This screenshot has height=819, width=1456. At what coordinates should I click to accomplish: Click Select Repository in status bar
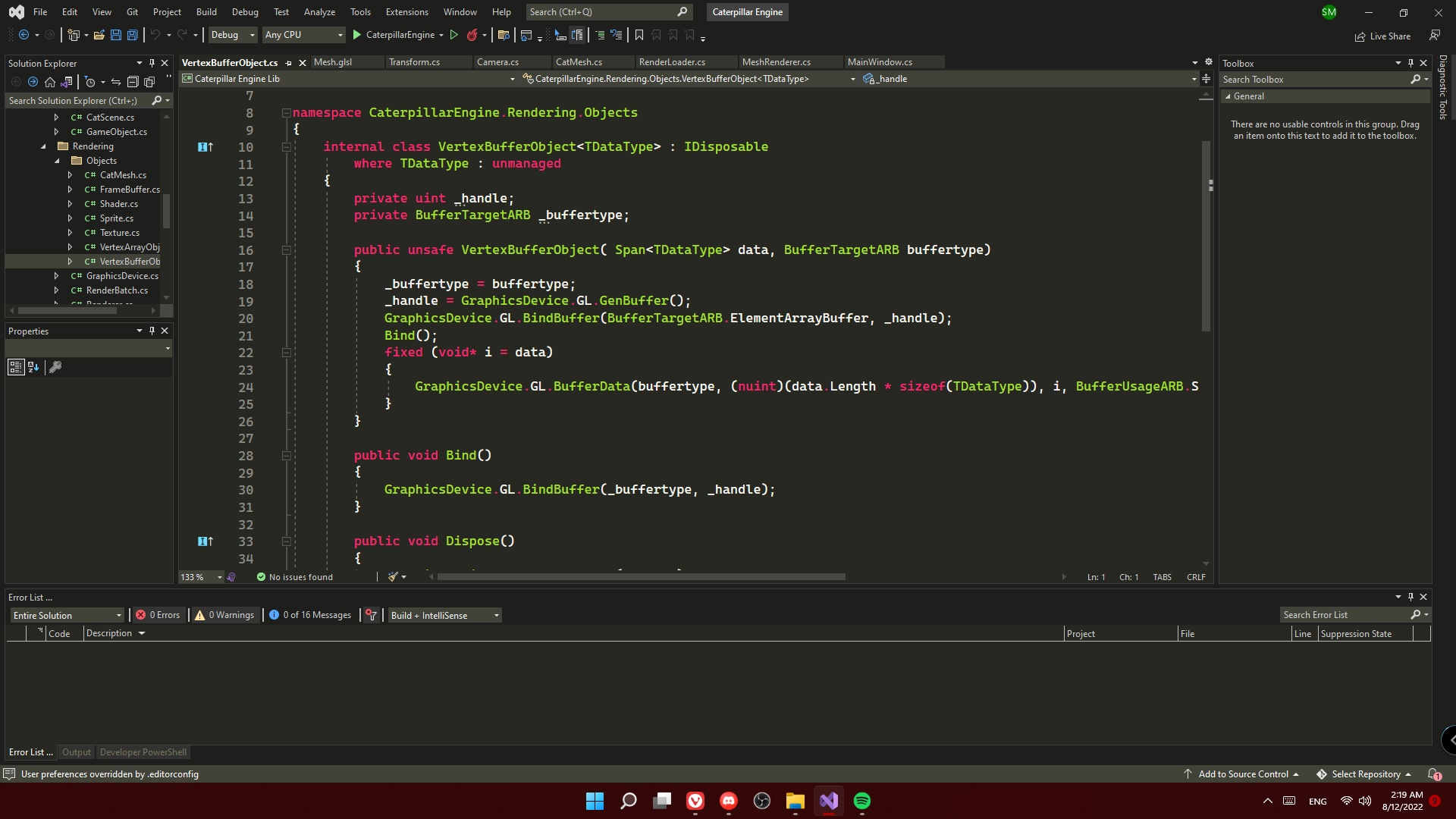coord(1364,774)
